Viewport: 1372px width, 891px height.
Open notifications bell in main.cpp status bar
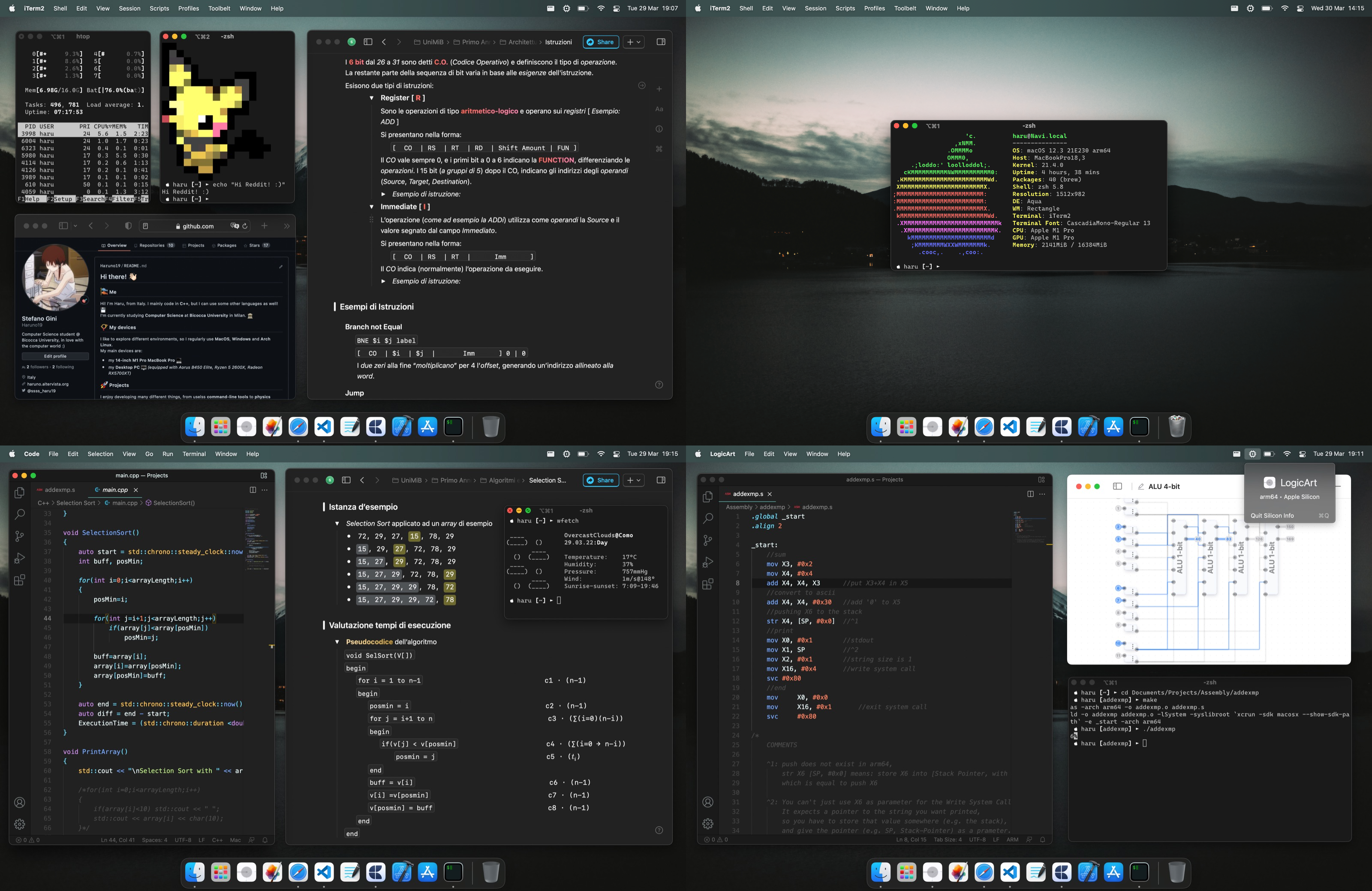[x=265, y=840]
